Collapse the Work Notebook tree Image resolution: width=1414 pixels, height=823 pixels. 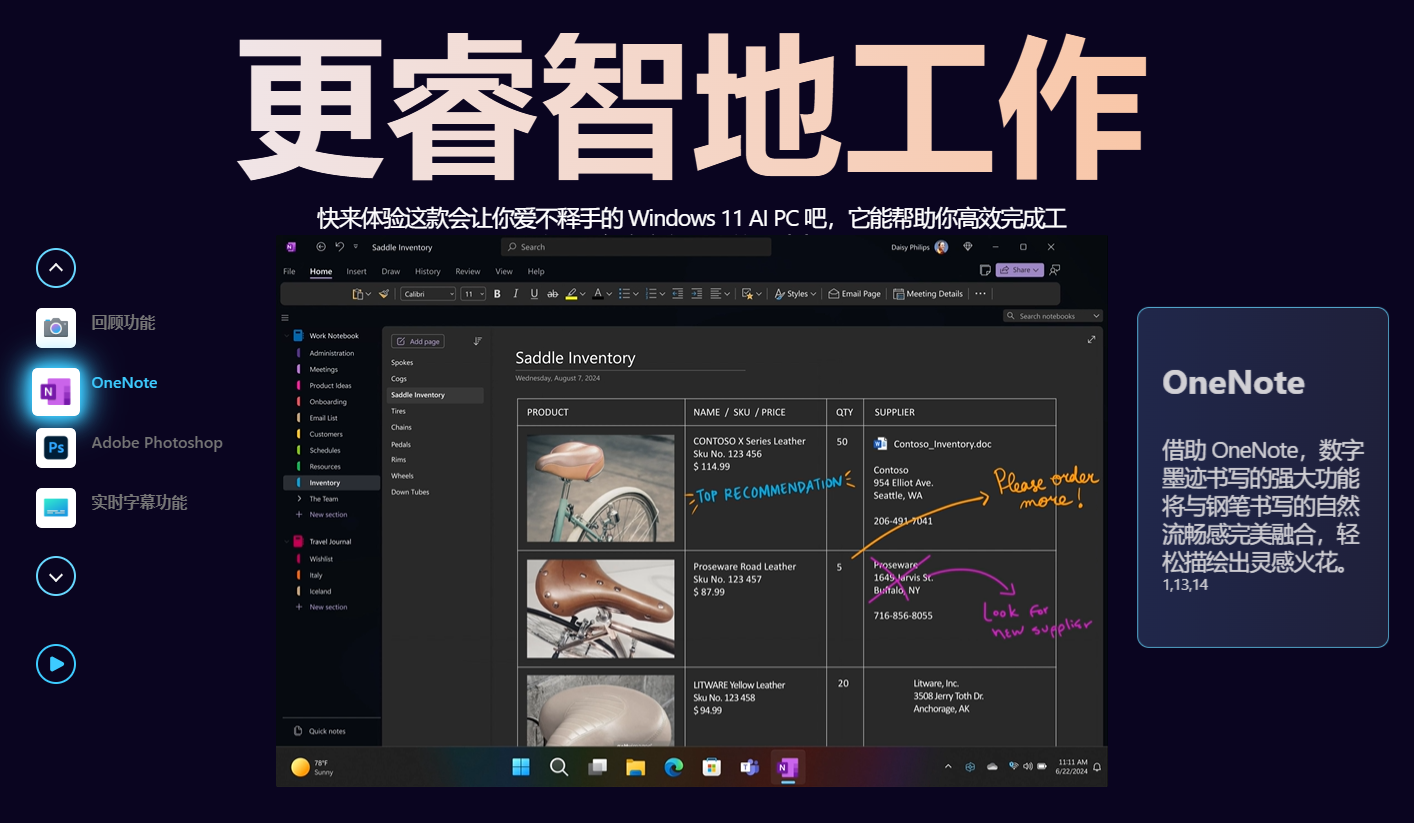pos(286,336)
